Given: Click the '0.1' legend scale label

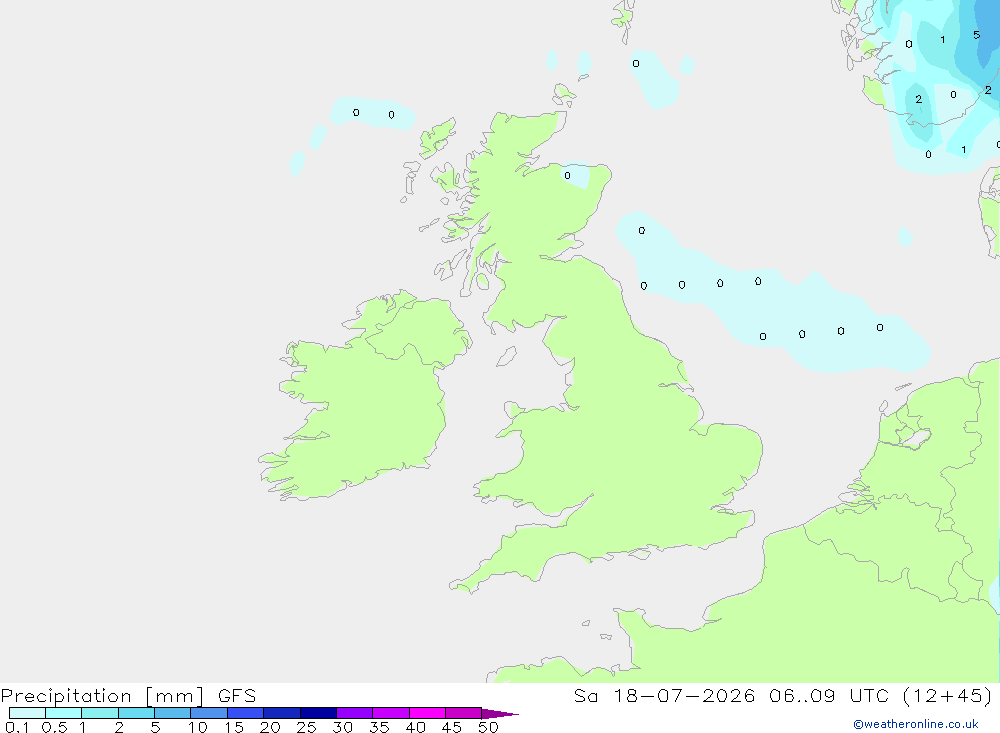Looking at the screenshot, I should pos(17,727).
